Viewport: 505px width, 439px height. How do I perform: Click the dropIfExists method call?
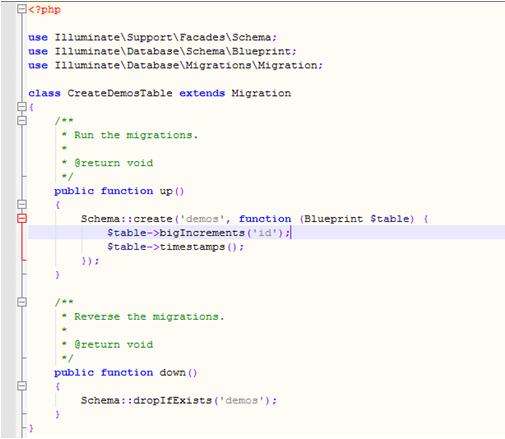(x=173, y=400)
